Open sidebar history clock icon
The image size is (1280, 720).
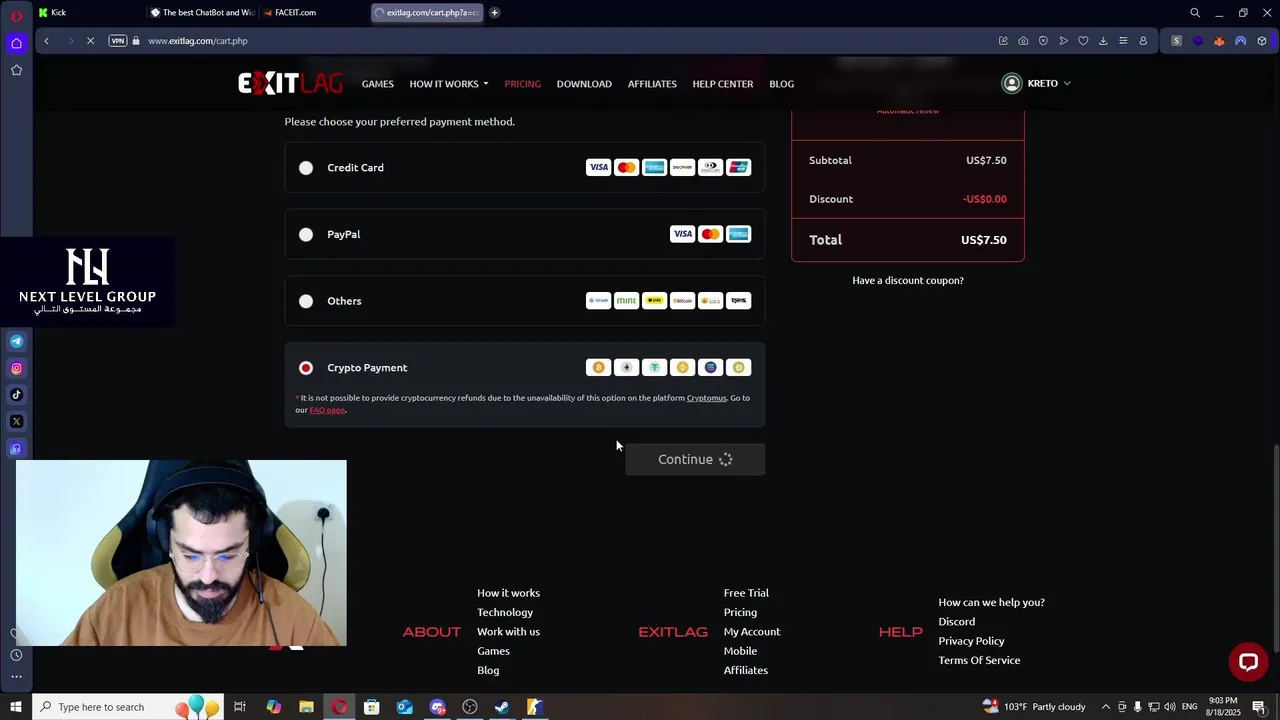(x=16, y=655)
